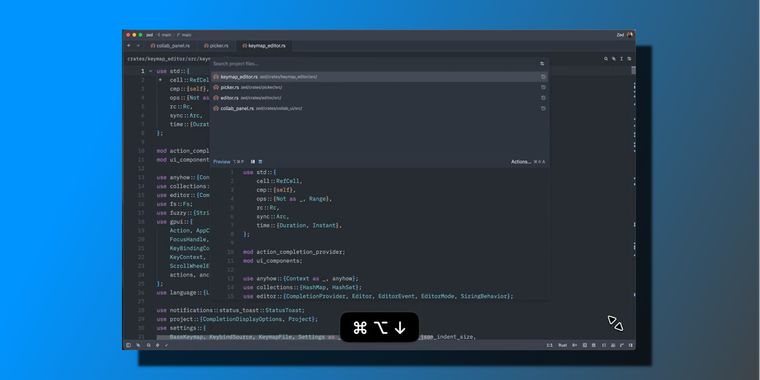Collapse the use std block on line 1
The height and width of the screenshot is (380, 760).
[x=151, y=71]
